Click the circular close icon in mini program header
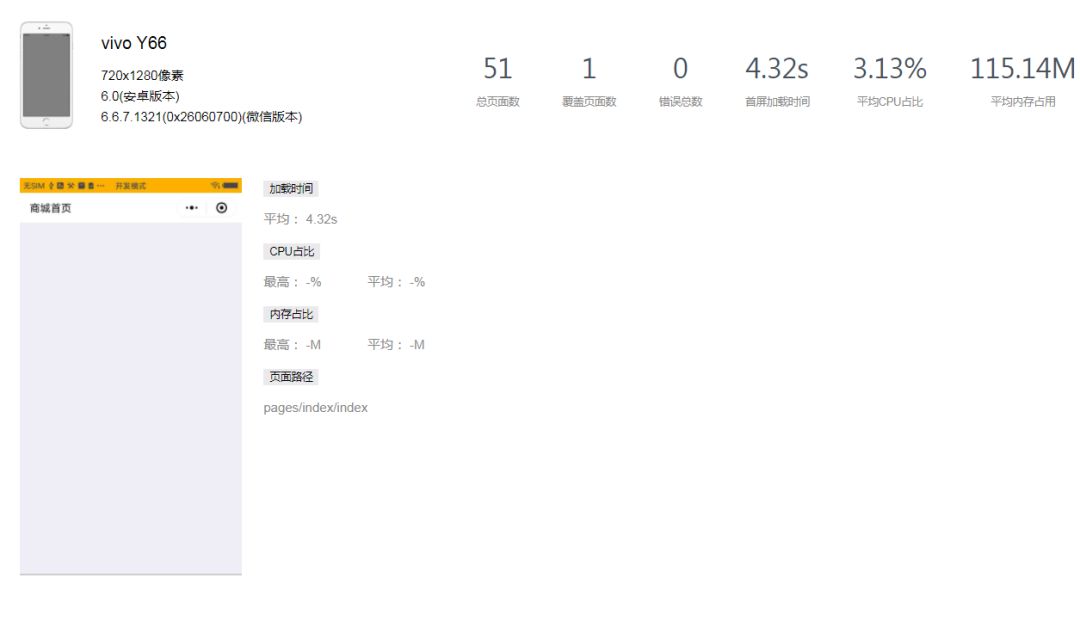 pyautogui.click(x=222, y=207)
